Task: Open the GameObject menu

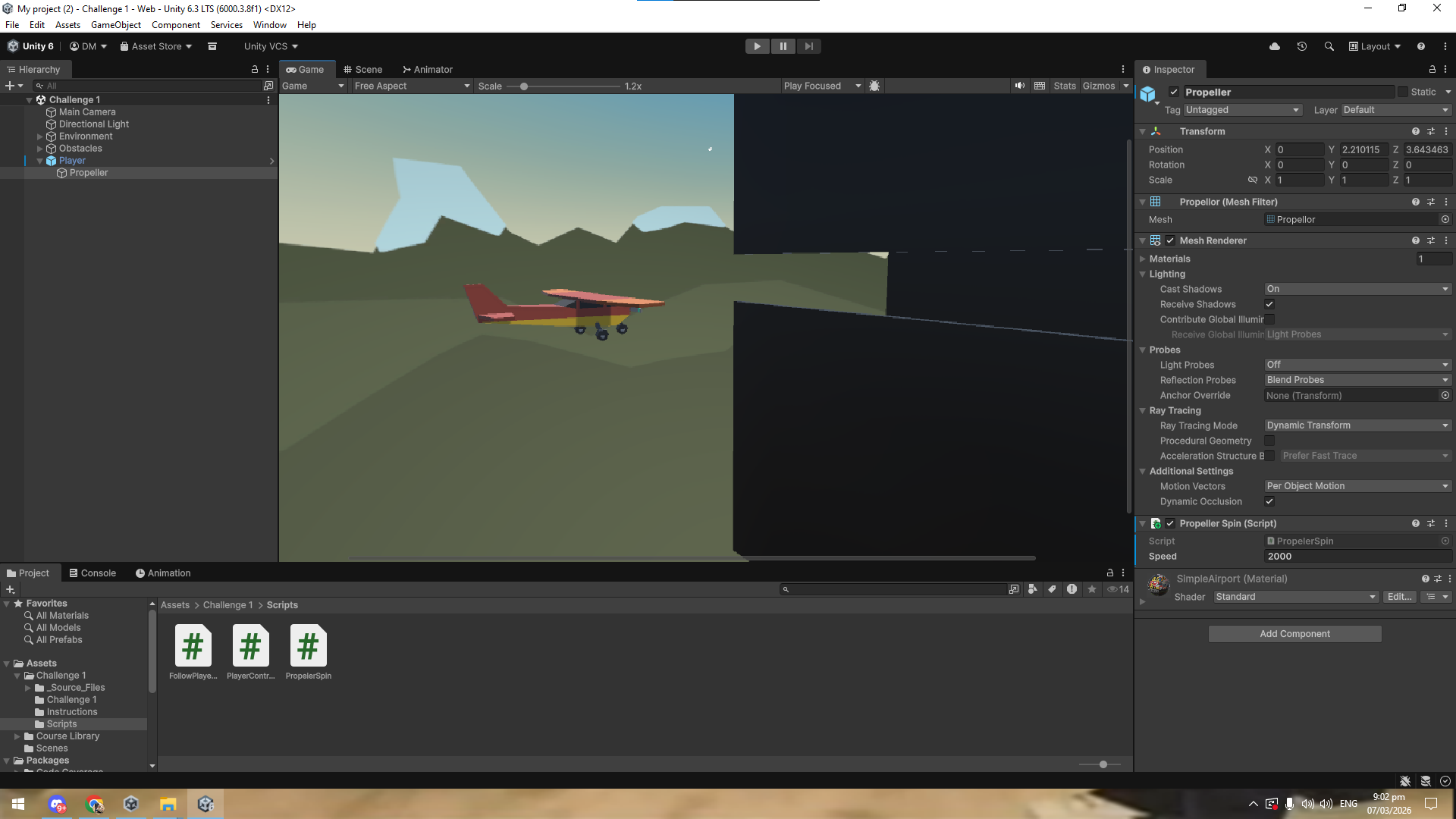Action: [115, 25]
